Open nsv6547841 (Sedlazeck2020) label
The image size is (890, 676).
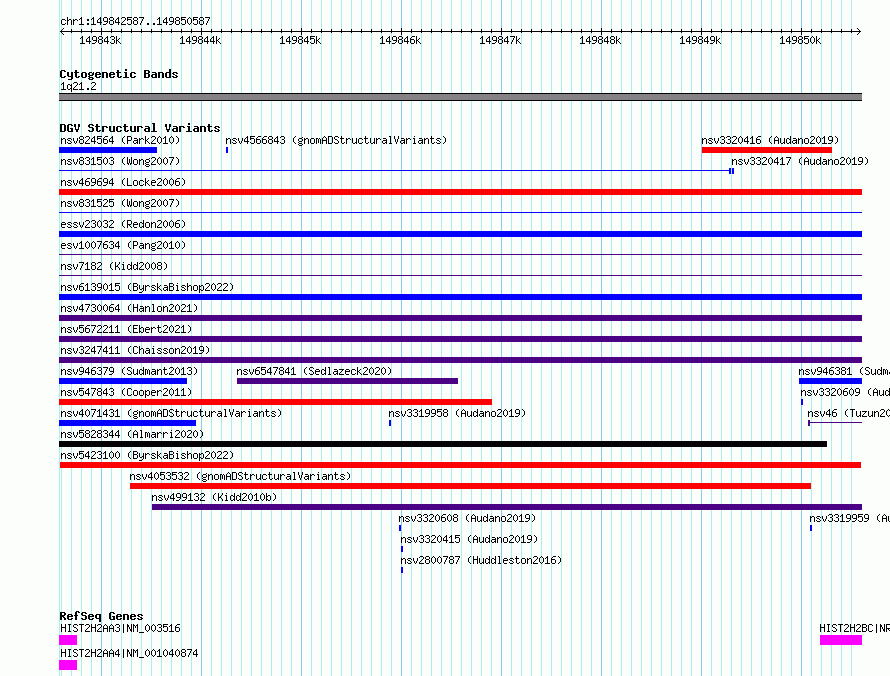pos(314,371)
